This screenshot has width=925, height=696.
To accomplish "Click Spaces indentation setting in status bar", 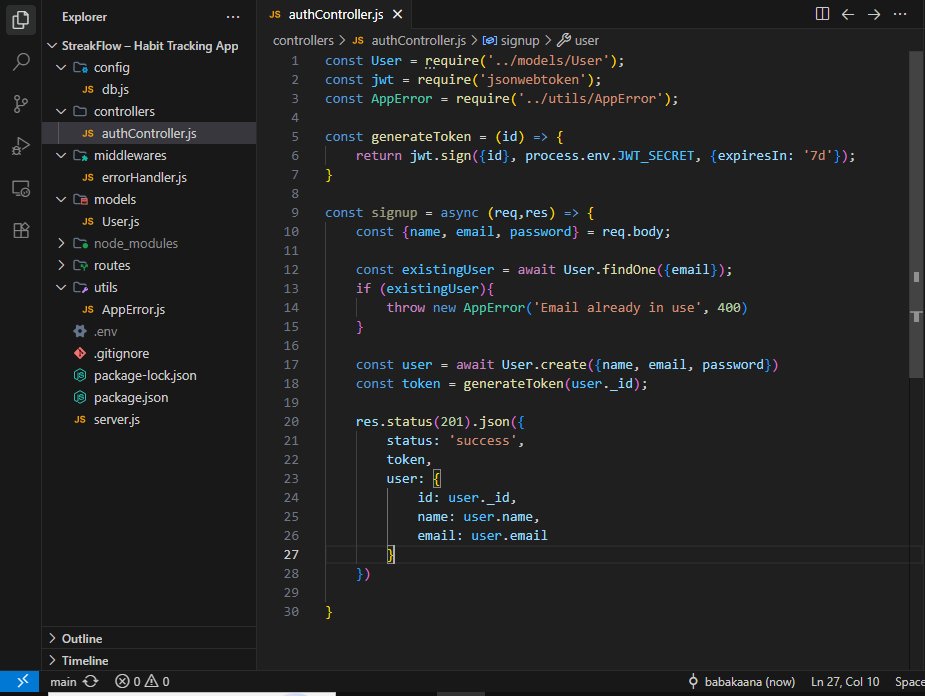I will click(910, 681).
